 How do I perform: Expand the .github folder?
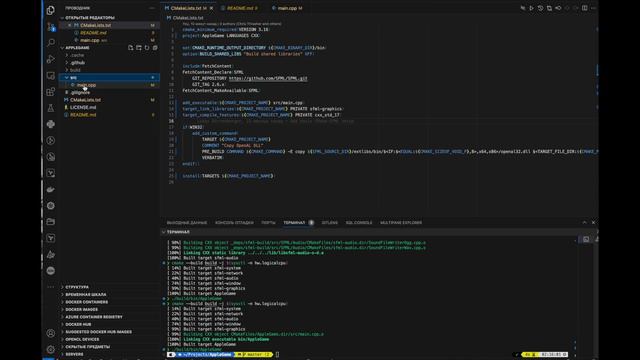pos(109,62)
